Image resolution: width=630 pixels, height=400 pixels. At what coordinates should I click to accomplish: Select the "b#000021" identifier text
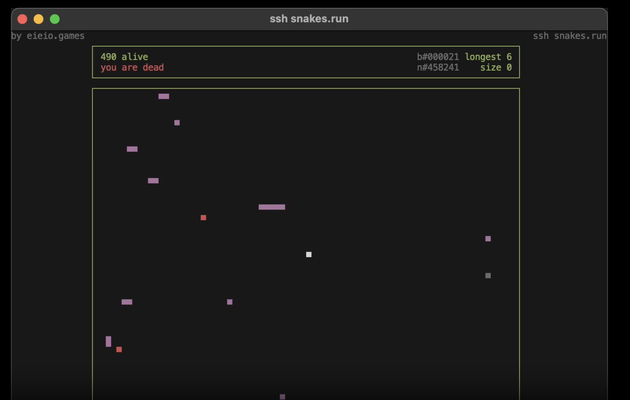[438, 57]
